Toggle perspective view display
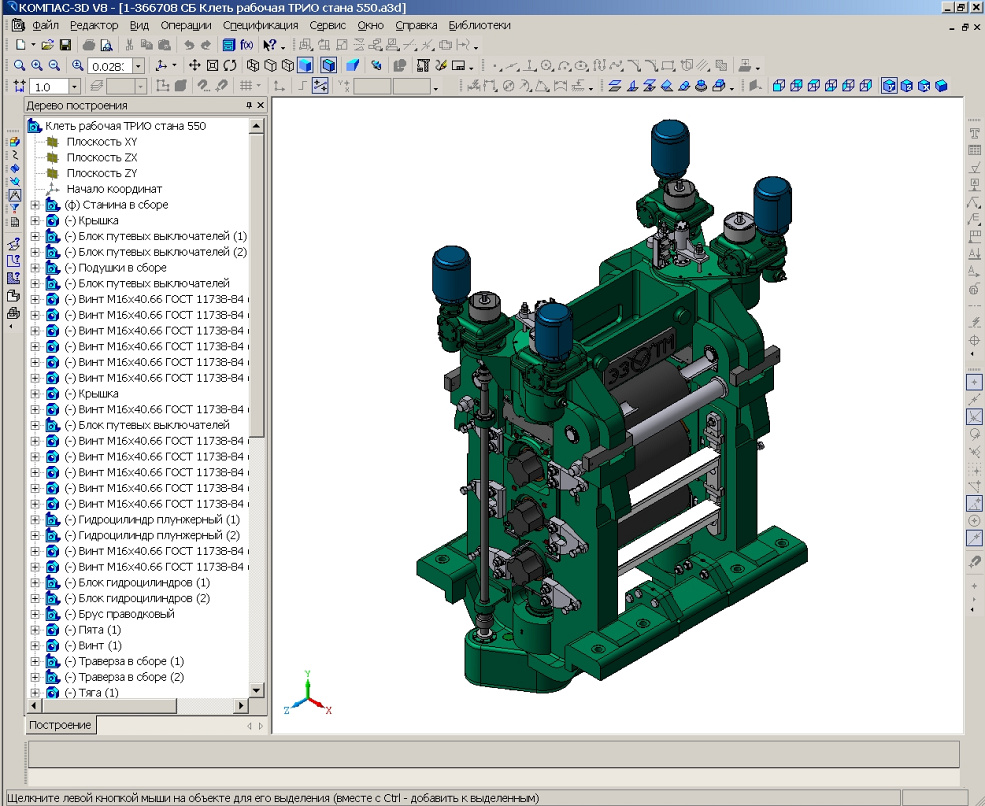Viewport: 985px width, 806px height. tap(350, 65)
